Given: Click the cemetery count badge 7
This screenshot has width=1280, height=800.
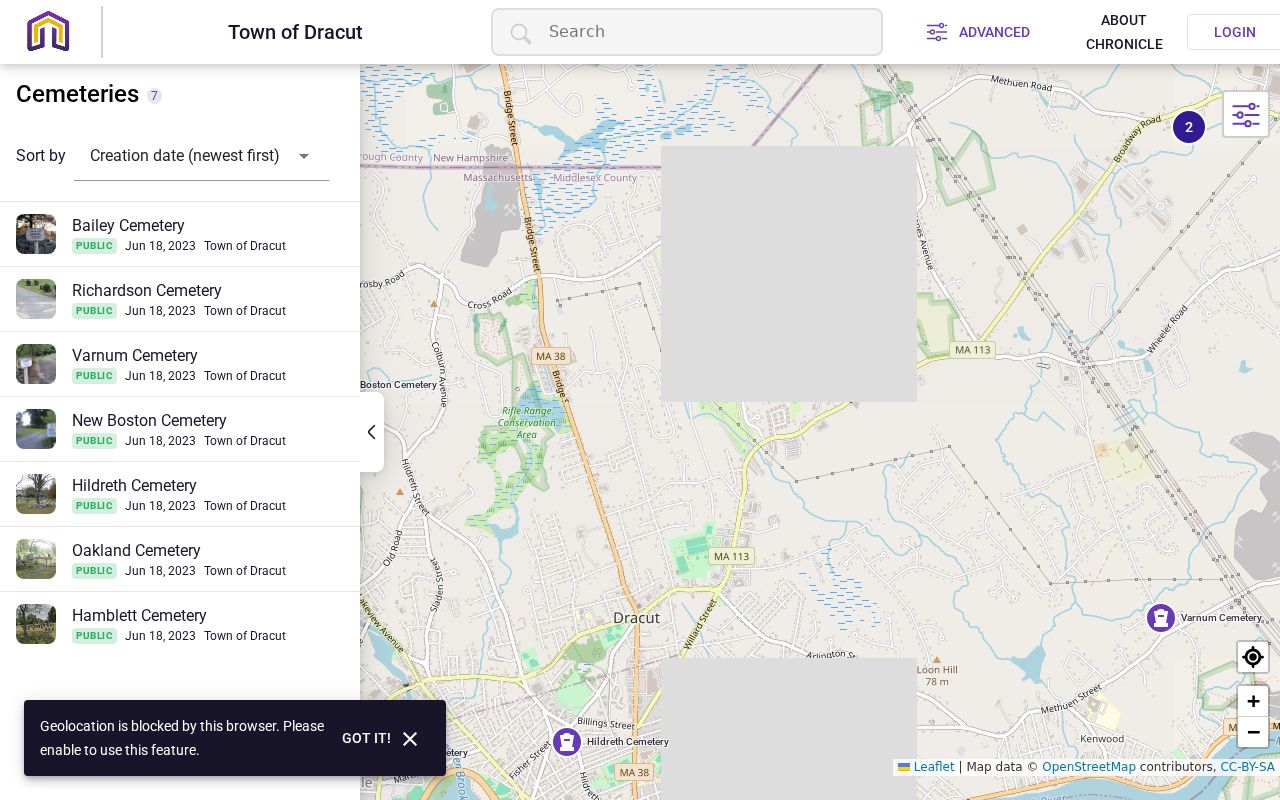Looking at the screenshot, I should click(x=154, y=96).
